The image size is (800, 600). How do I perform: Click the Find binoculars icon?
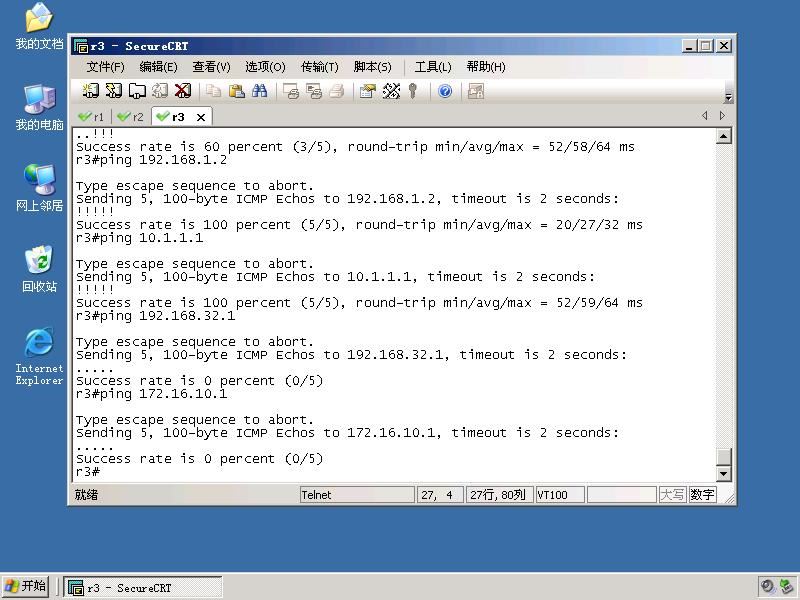point(259,91)
